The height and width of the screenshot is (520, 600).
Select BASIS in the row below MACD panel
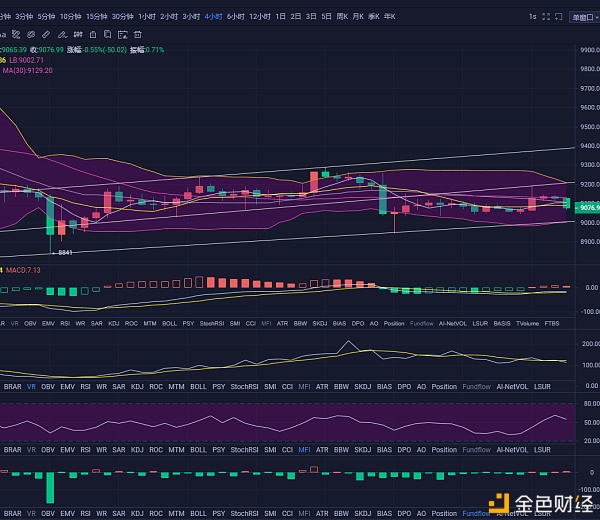(x=502, y=324)
